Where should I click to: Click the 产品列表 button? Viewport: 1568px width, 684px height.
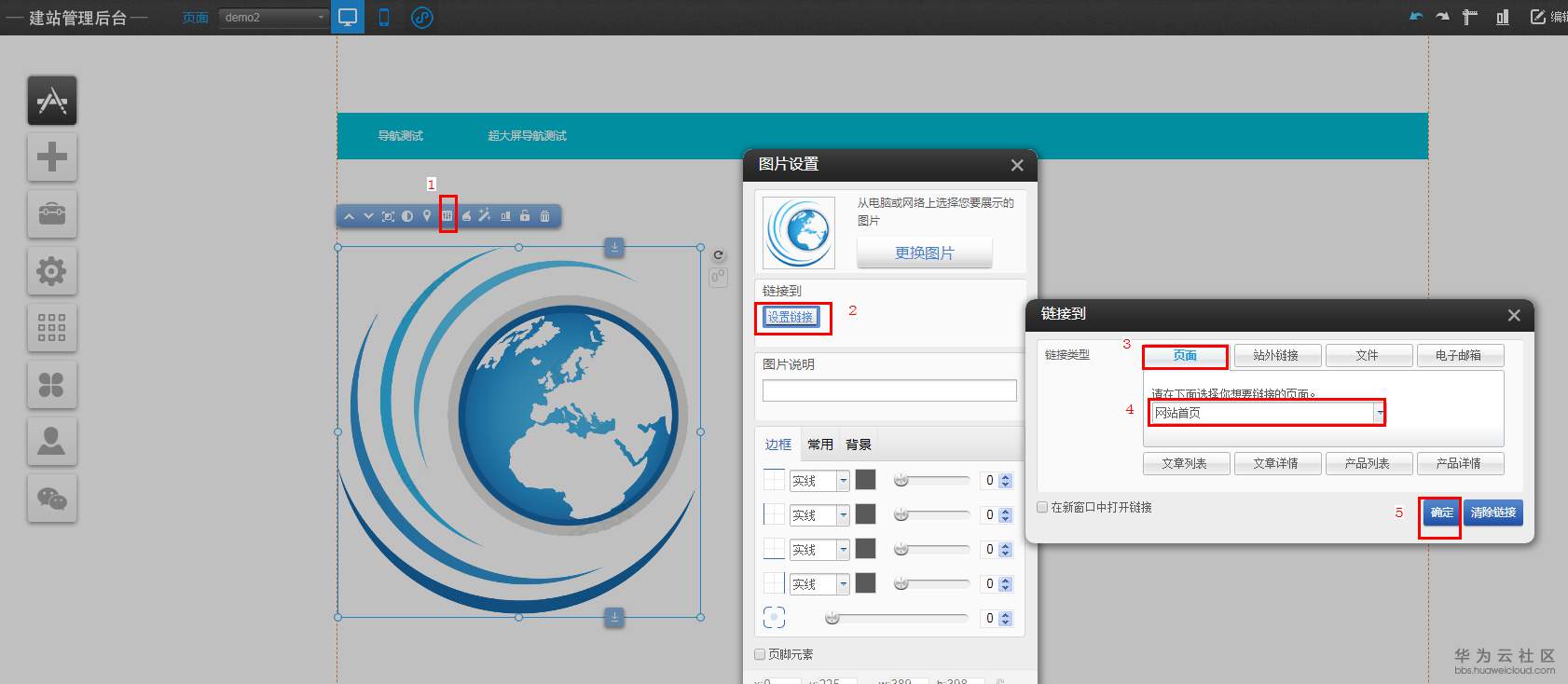pyautogui.click(x=1368, y=463)
